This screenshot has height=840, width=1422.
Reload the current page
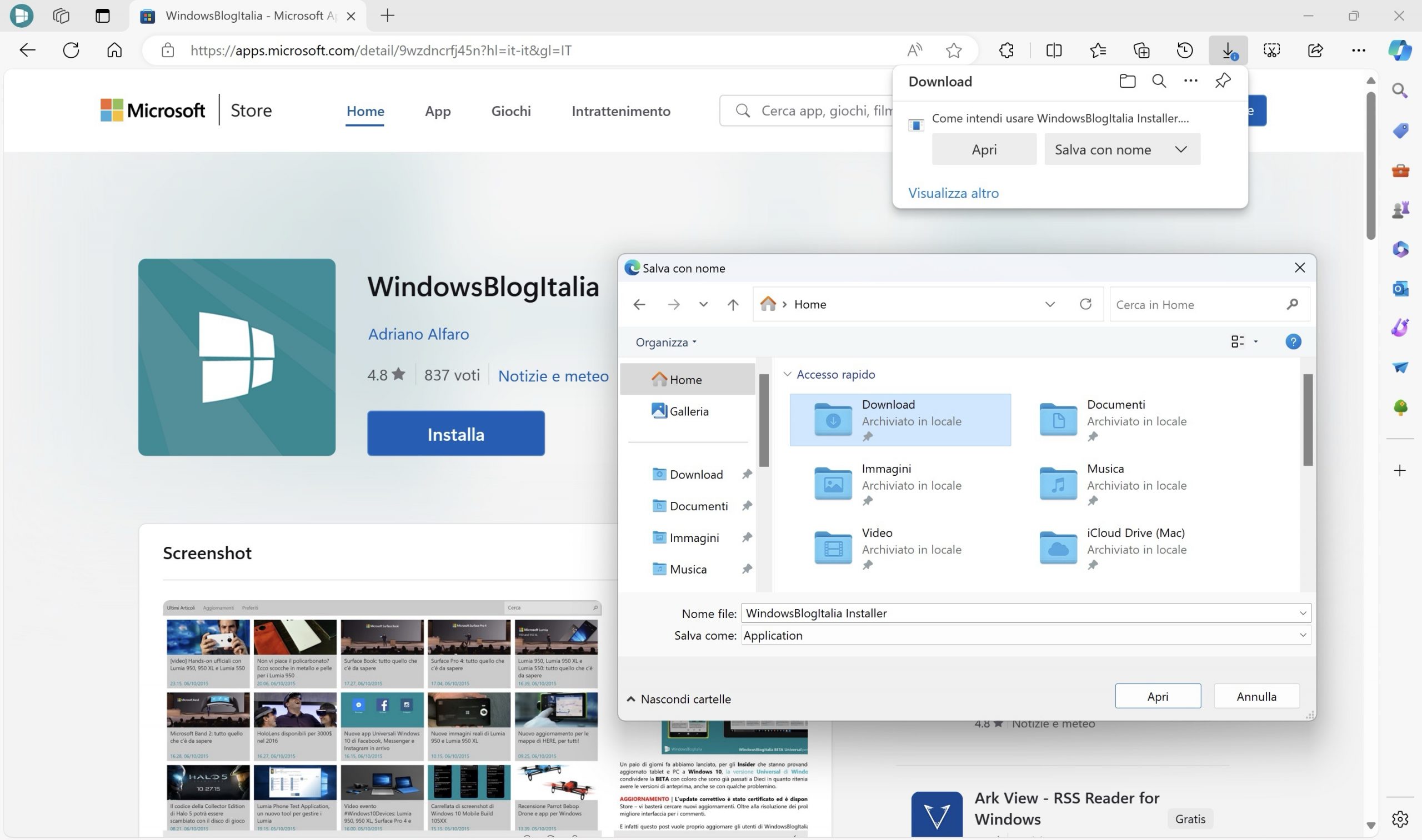coord(71,50)
